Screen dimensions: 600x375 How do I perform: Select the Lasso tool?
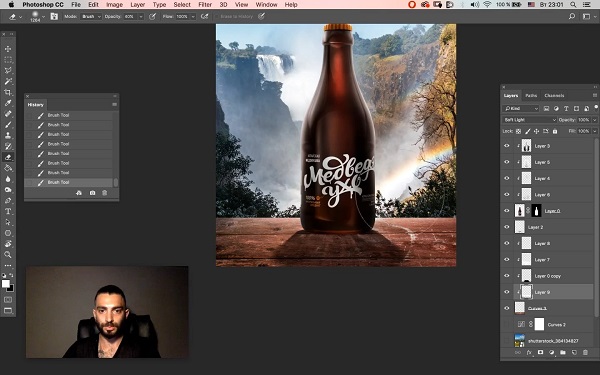[x=8, y=70]
